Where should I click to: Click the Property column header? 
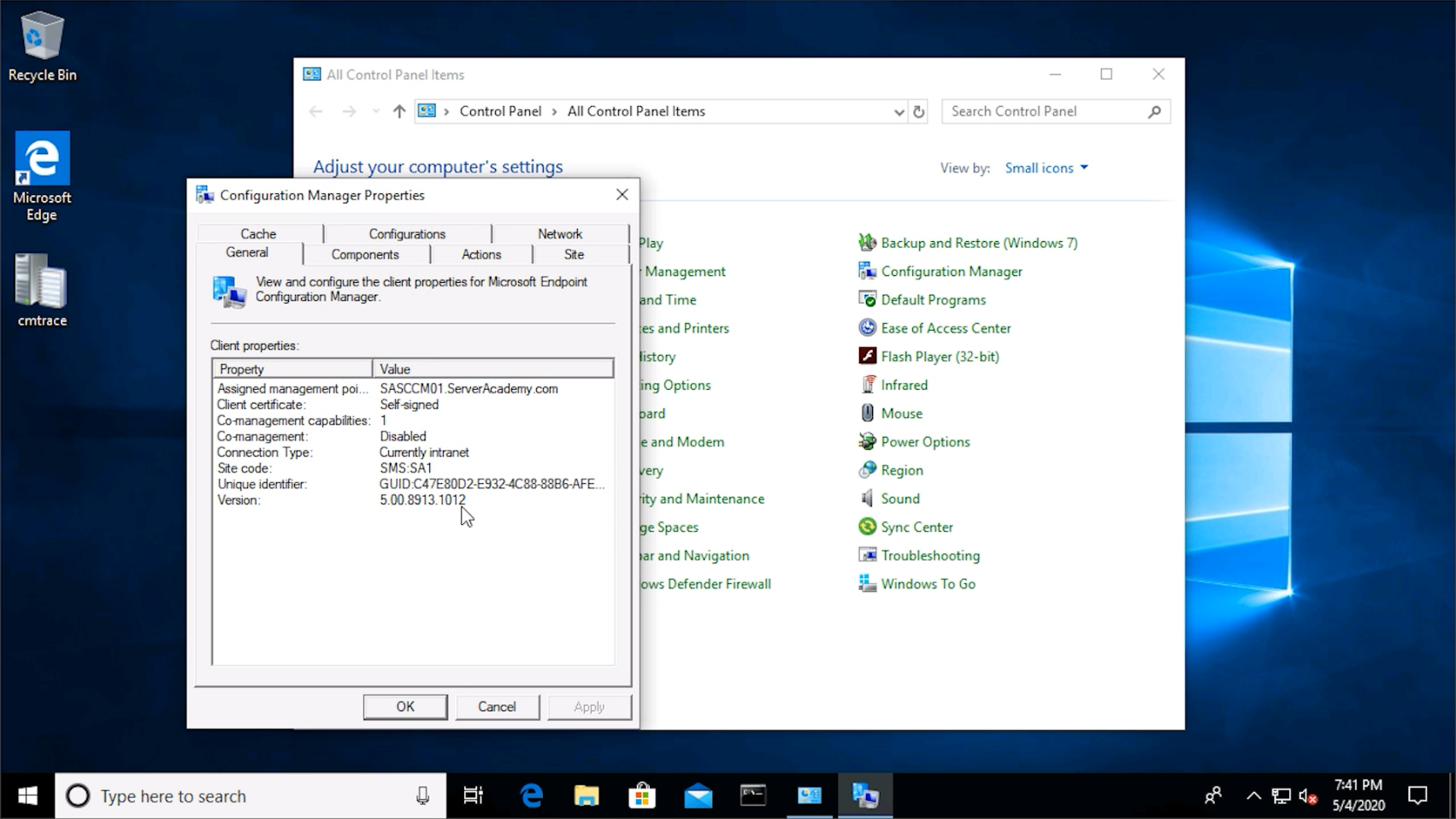(292, 368)
